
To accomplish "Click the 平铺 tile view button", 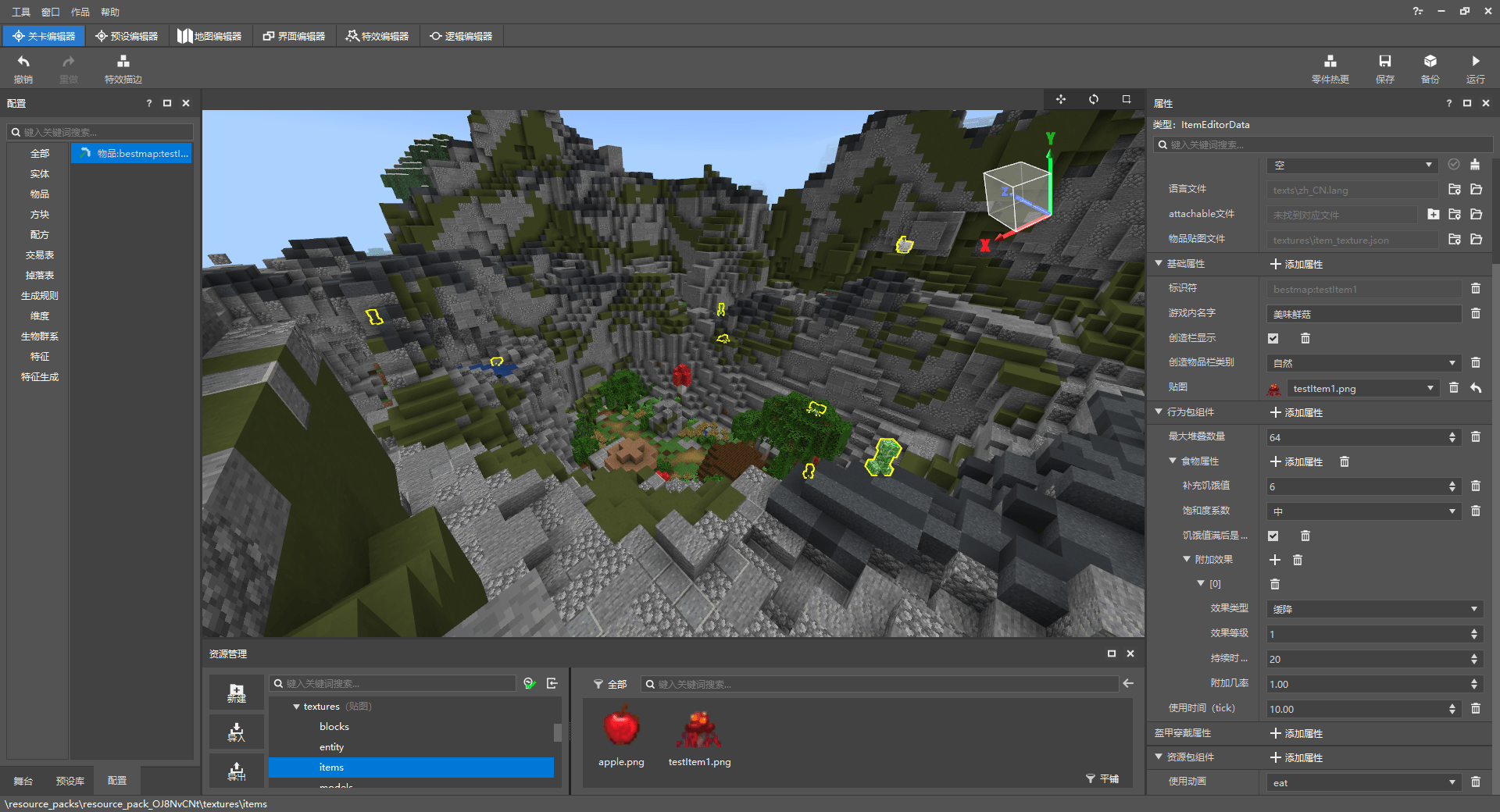I will click(x=1102, y=779).
